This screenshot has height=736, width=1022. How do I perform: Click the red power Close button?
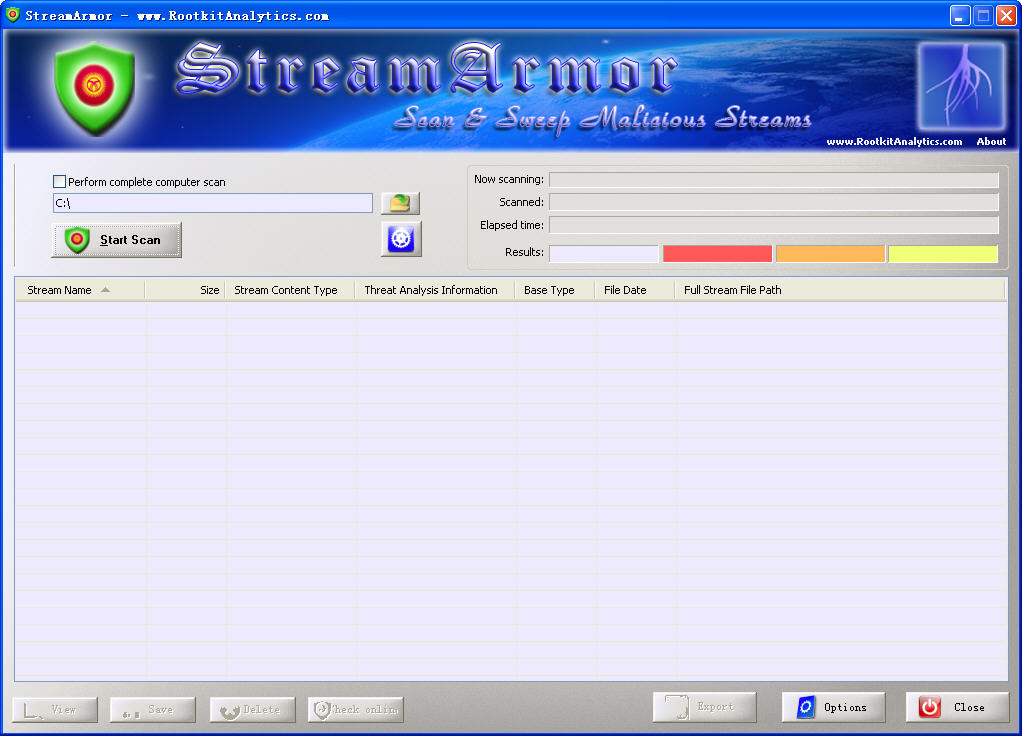(x=957, y=707)
